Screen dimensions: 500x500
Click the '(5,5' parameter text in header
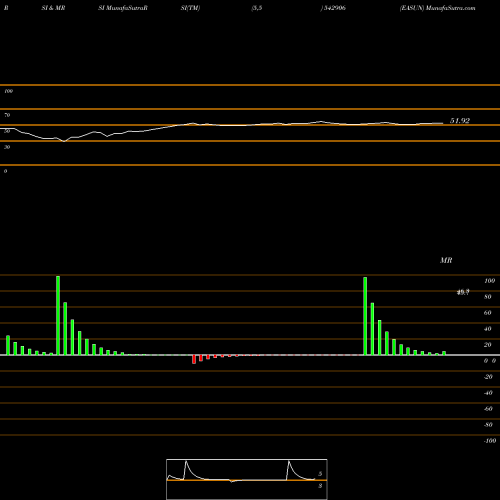click(257, 8)
